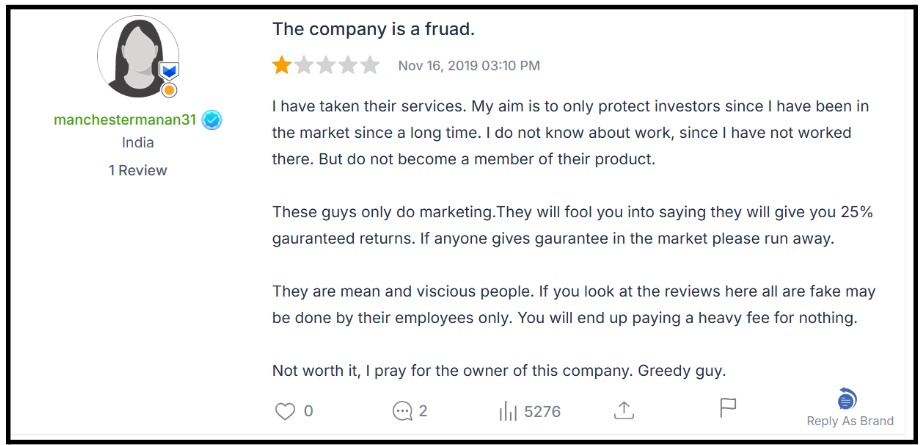Open comments via the speech bubble icon
This screenshot has width=921, height=445.
pos(403,410)
